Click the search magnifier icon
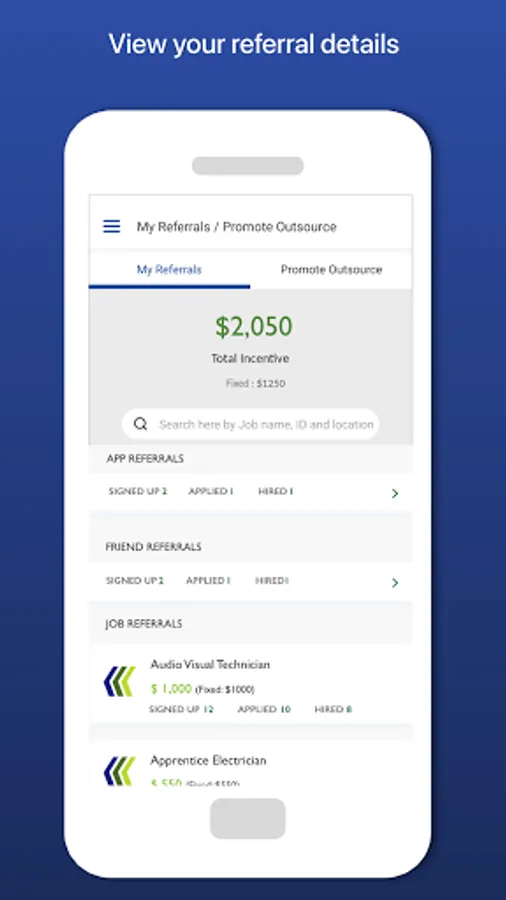This screenshot has height=900, width=506. point(141,424)
